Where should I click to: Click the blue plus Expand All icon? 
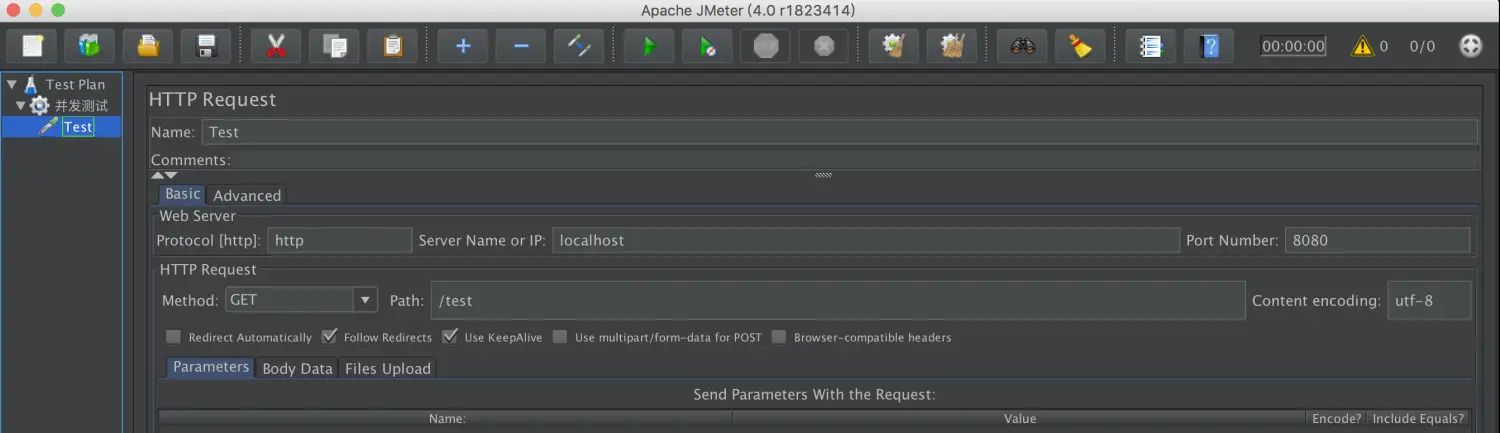tap(463, 46)
